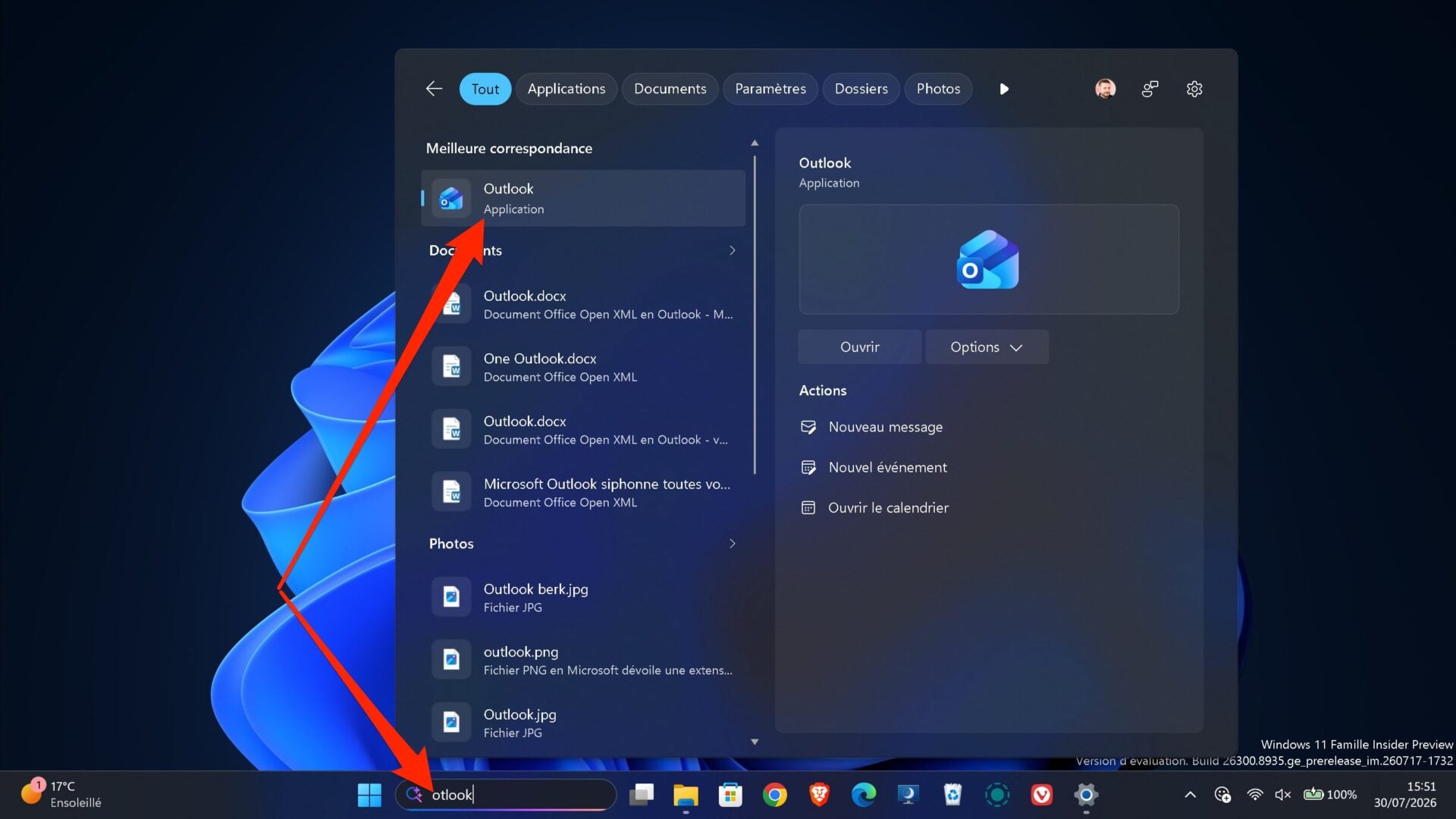The image size is (1456, 819).
Task: Open Outlook.docx with subtitle ending 'Outlook - v...'
Action: tap(583, 430)
